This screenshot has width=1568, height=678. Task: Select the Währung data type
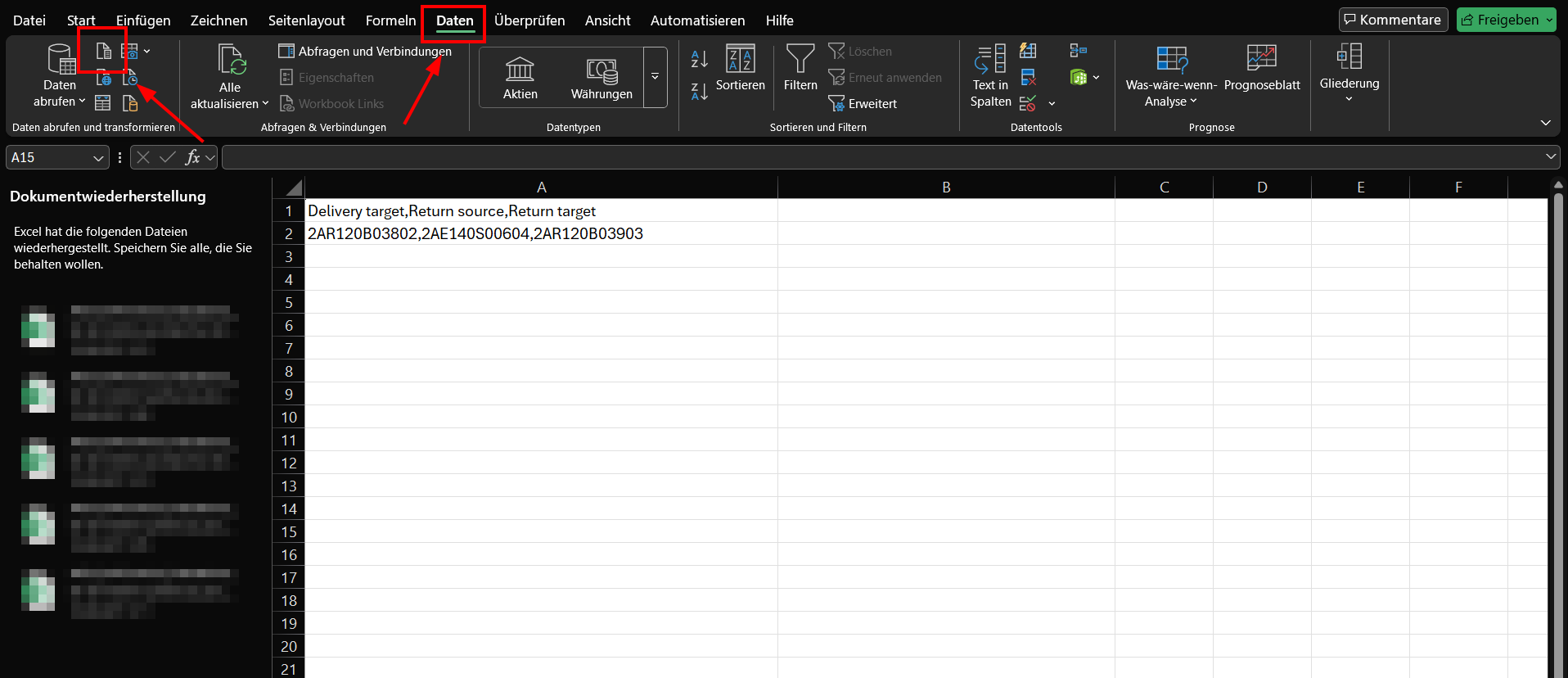[x=602, y=78]
